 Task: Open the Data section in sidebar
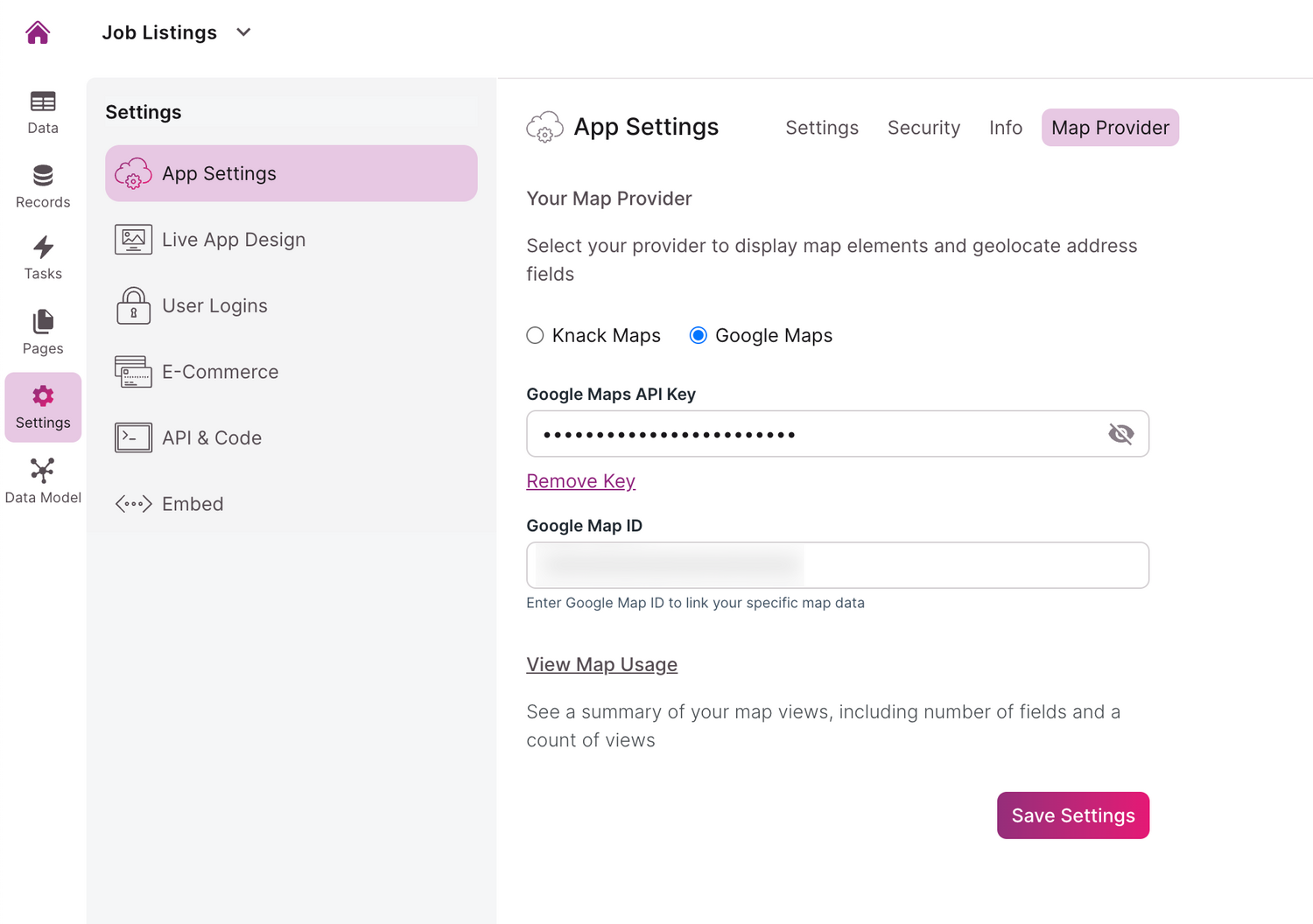tap(42, 112)
